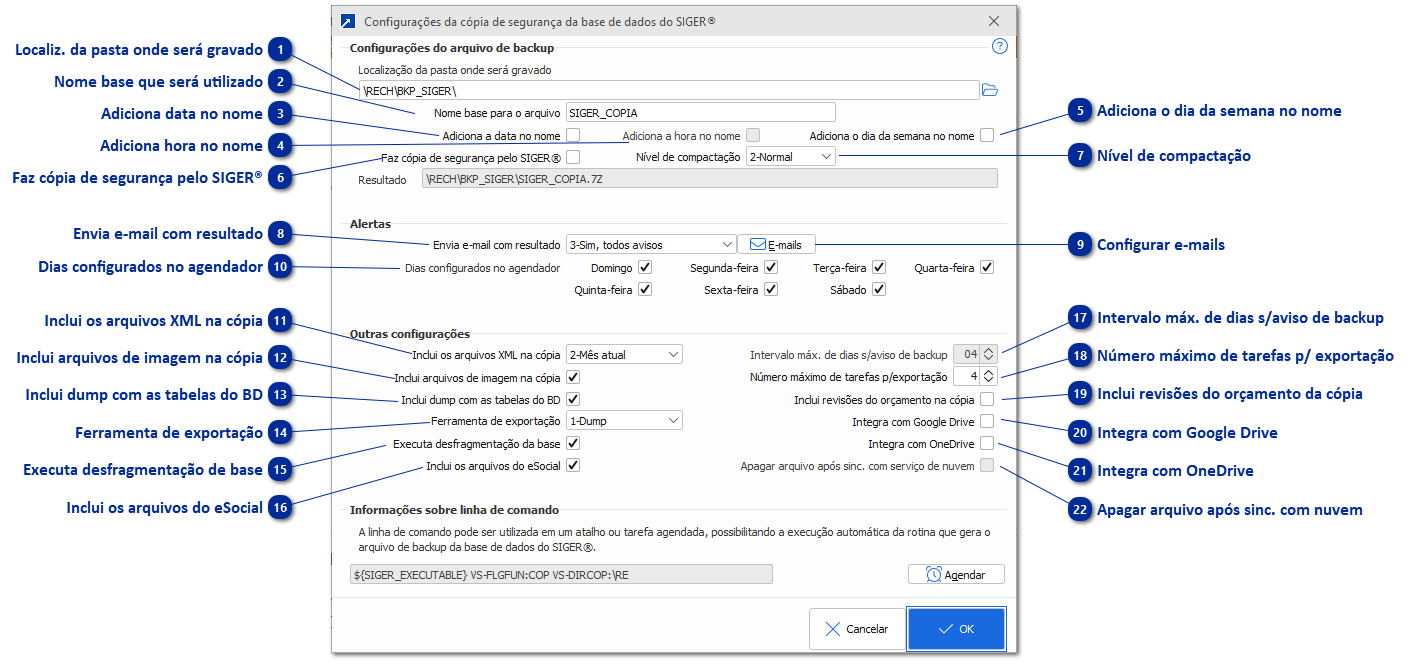Open the 'Envia e-mail com resultado' dropdown
Viewport: 1410px width, 669px height.
click(651, 243)
